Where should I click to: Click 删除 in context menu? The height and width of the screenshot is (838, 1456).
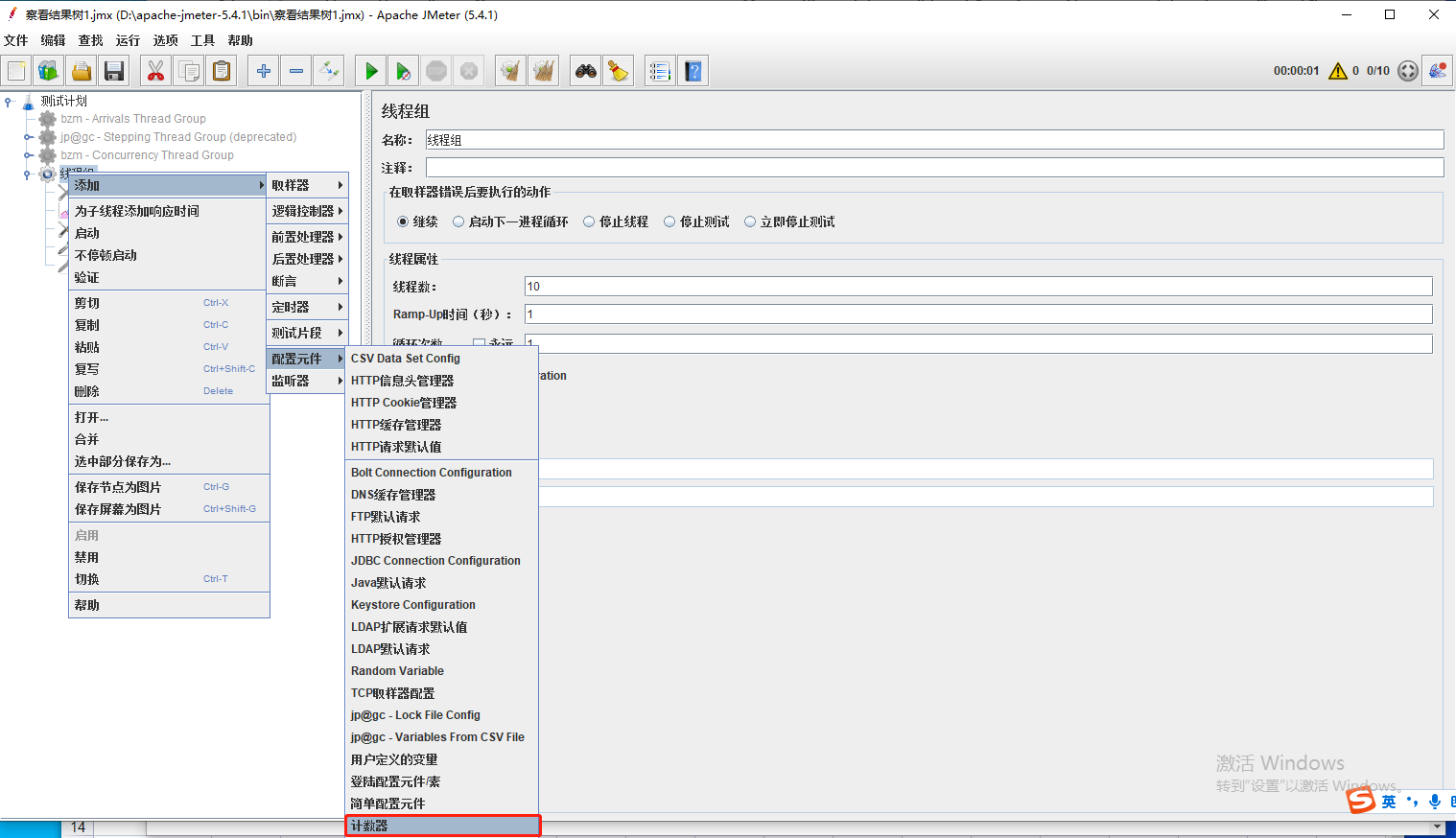pyautogui.click(x=169, y=391)
